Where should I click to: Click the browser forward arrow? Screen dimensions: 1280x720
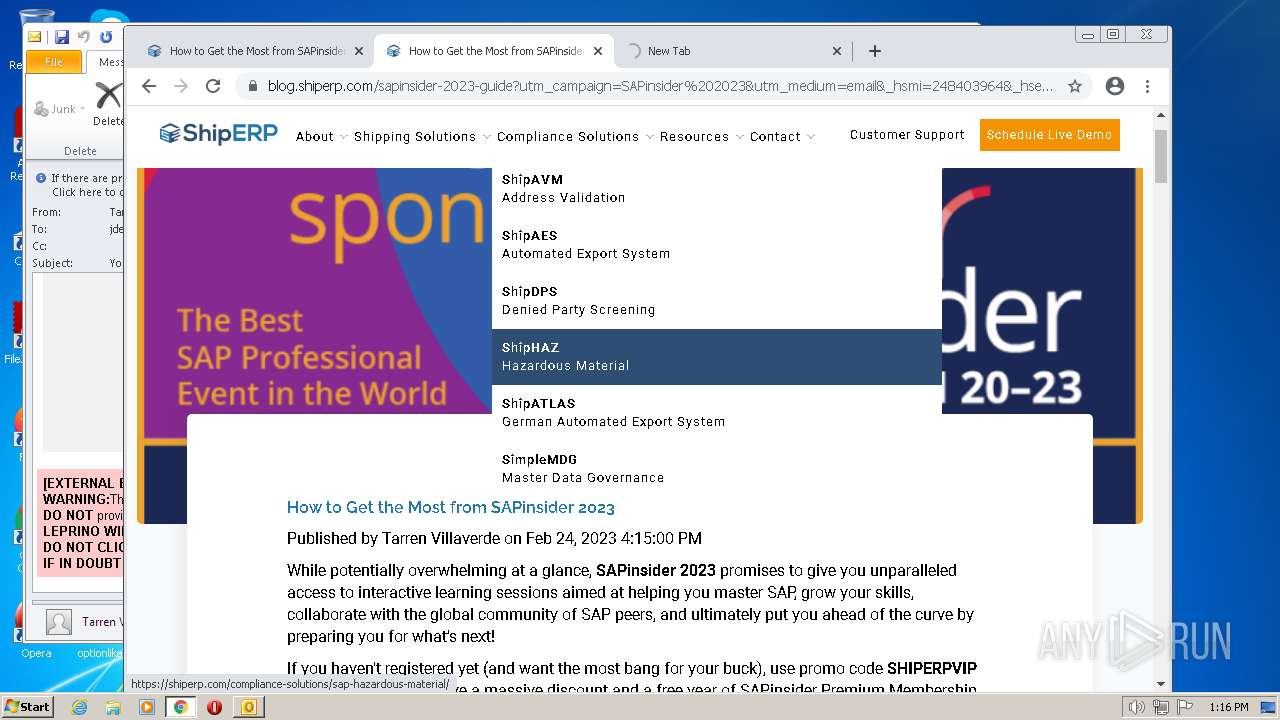coord(181,86)
